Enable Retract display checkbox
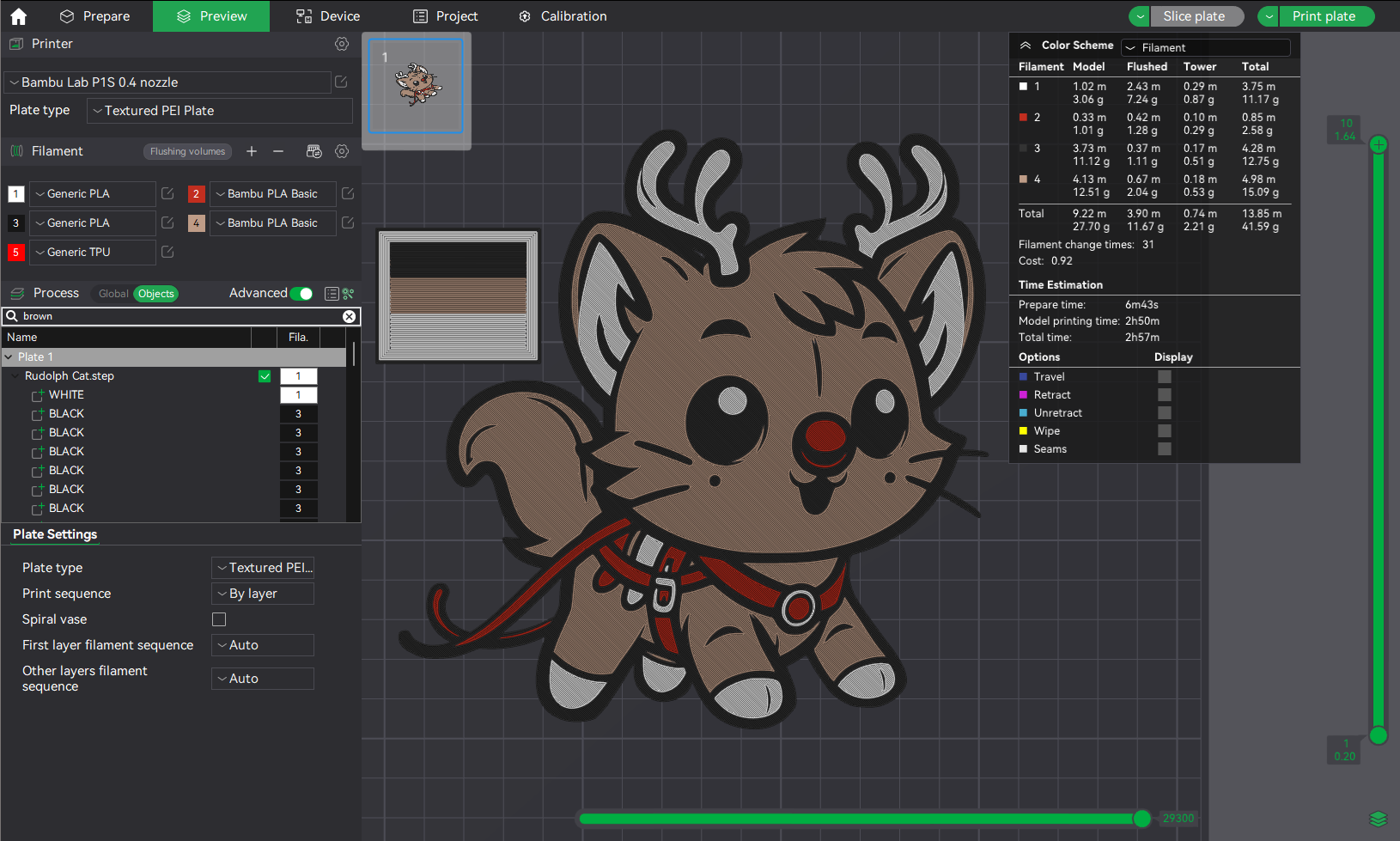The height and width of the screenshot is (841, 1400). pyautogui.click(x=1165, y=395)
